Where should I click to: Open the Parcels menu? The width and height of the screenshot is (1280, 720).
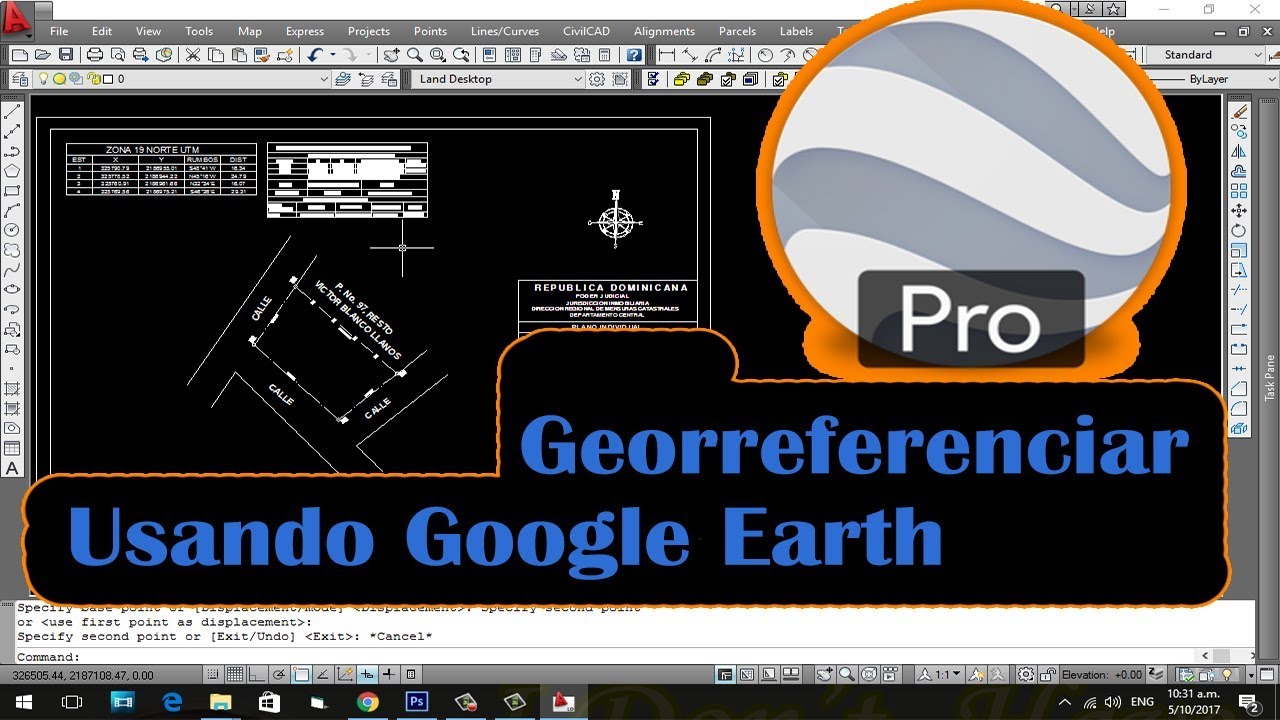(737, 31)
